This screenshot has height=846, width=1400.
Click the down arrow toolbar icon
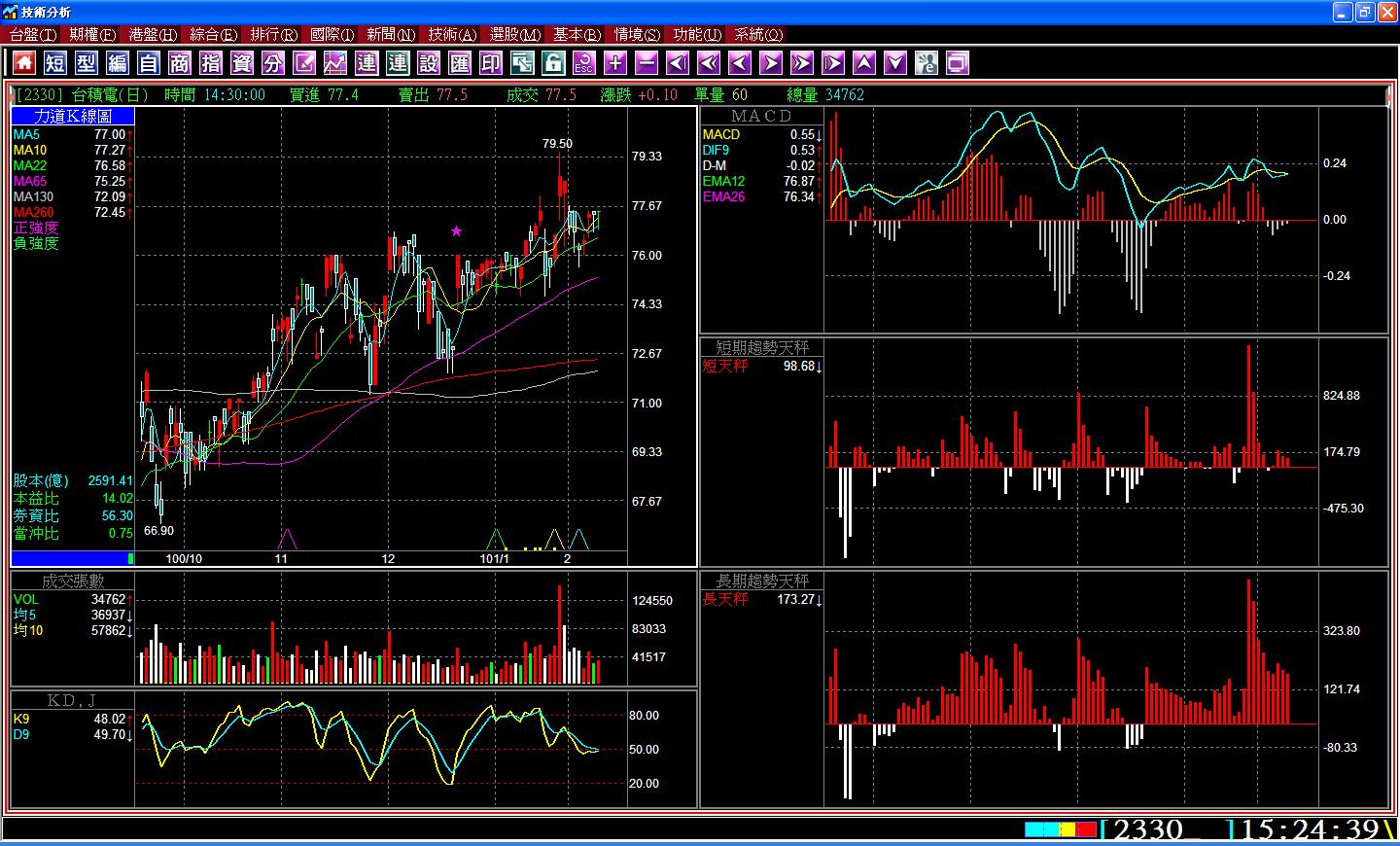[895, 63]
